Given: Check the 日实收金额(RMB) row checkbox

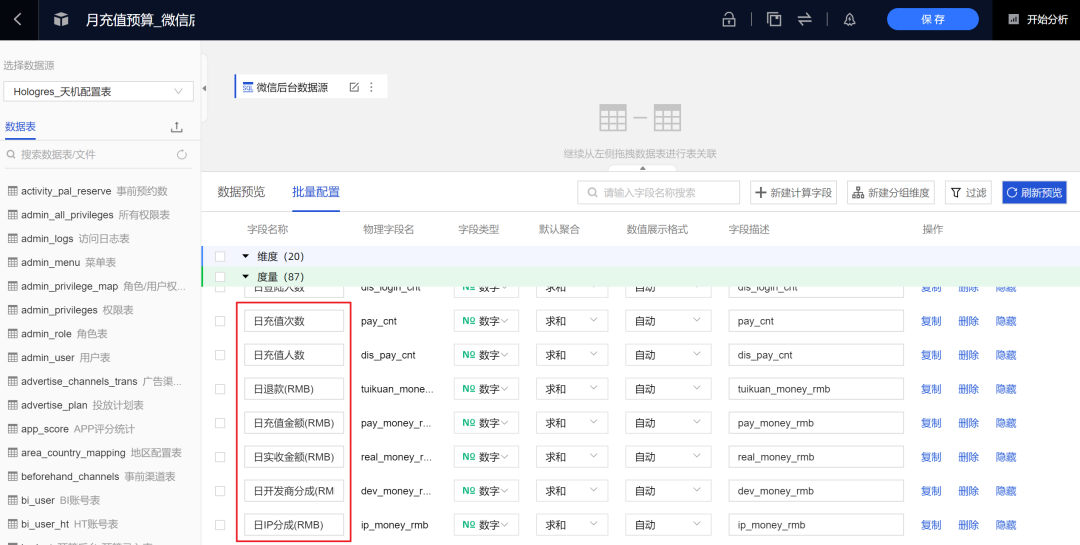Looking at the screenshot, I should point(220,457).
